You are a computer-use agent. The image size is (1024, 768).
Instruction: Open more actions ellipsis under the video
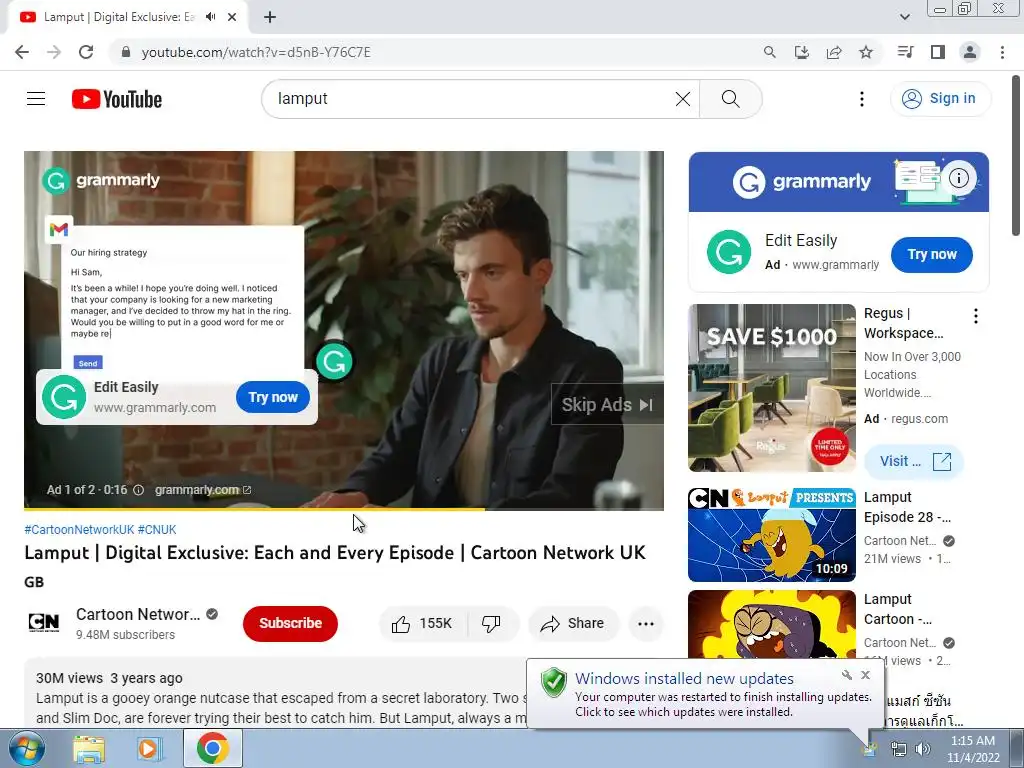[646, 624]
